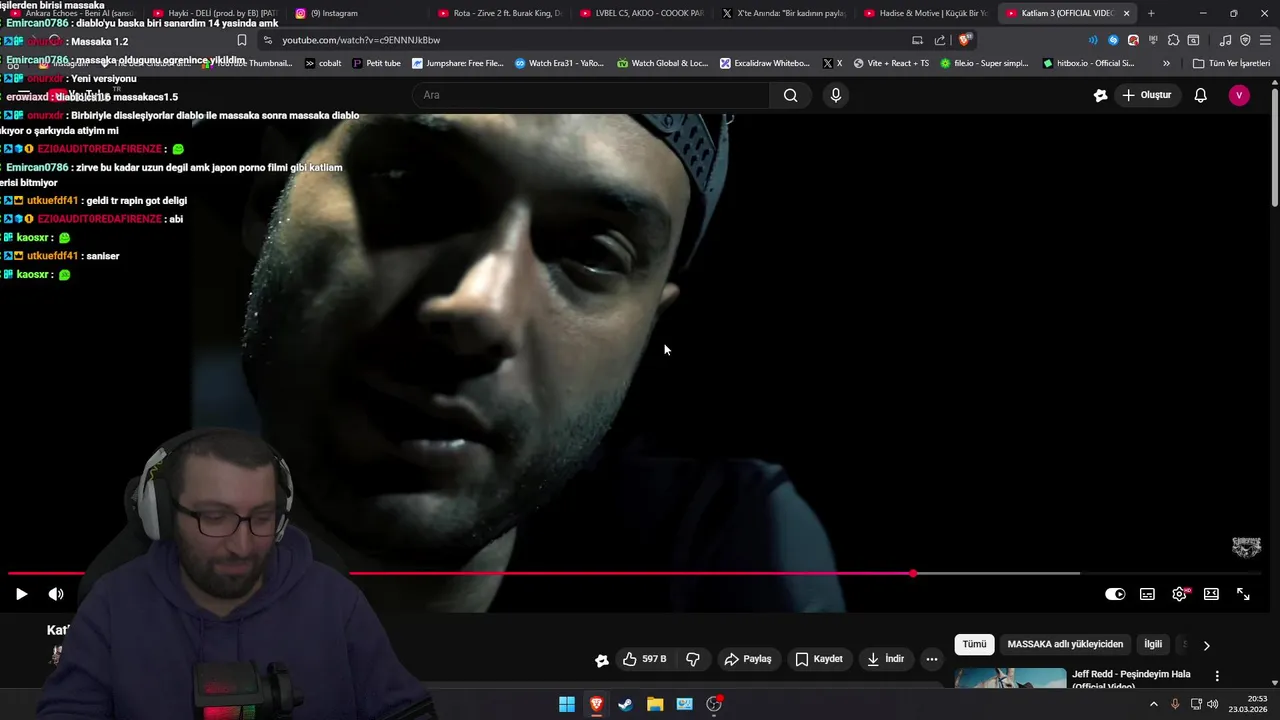
Task: Switch to the '(9) Instagram' browser tab
Action: point(357,13)
